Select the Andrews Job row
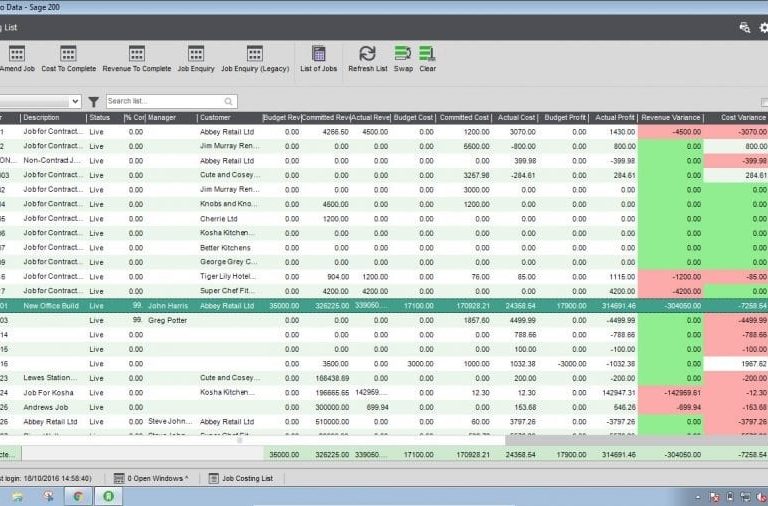The width and height of the screenshot is (768, 506). point(384,407)
